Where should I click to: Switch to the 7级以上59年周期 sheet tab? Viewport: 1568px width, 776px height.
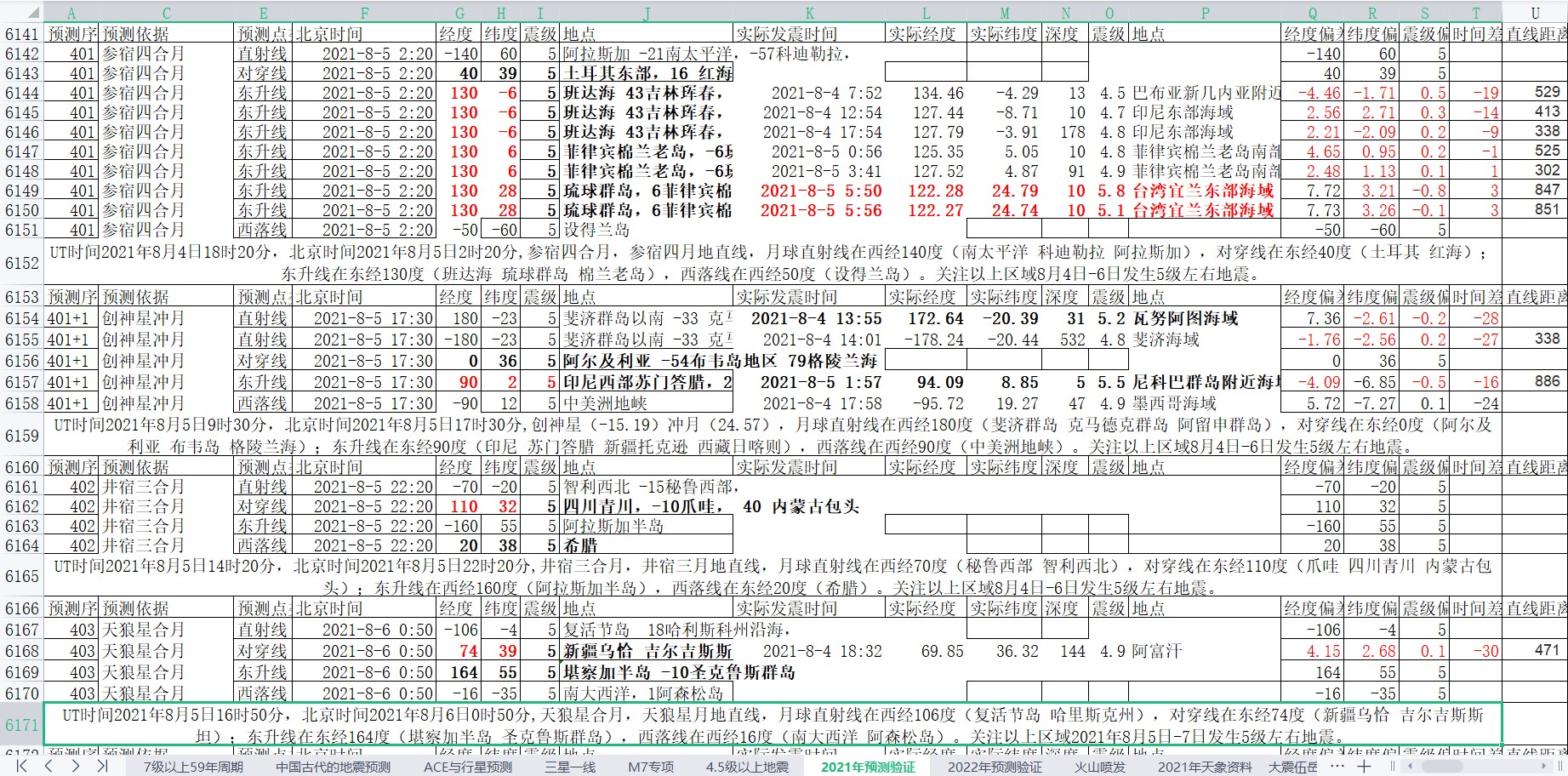[x=194, y=767]
